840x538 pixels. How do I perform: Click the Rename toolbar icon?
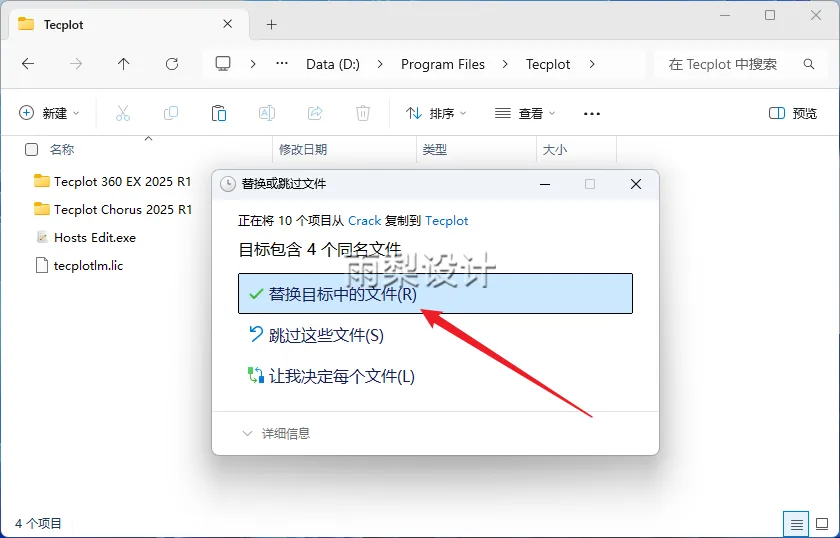pos(267,113)
